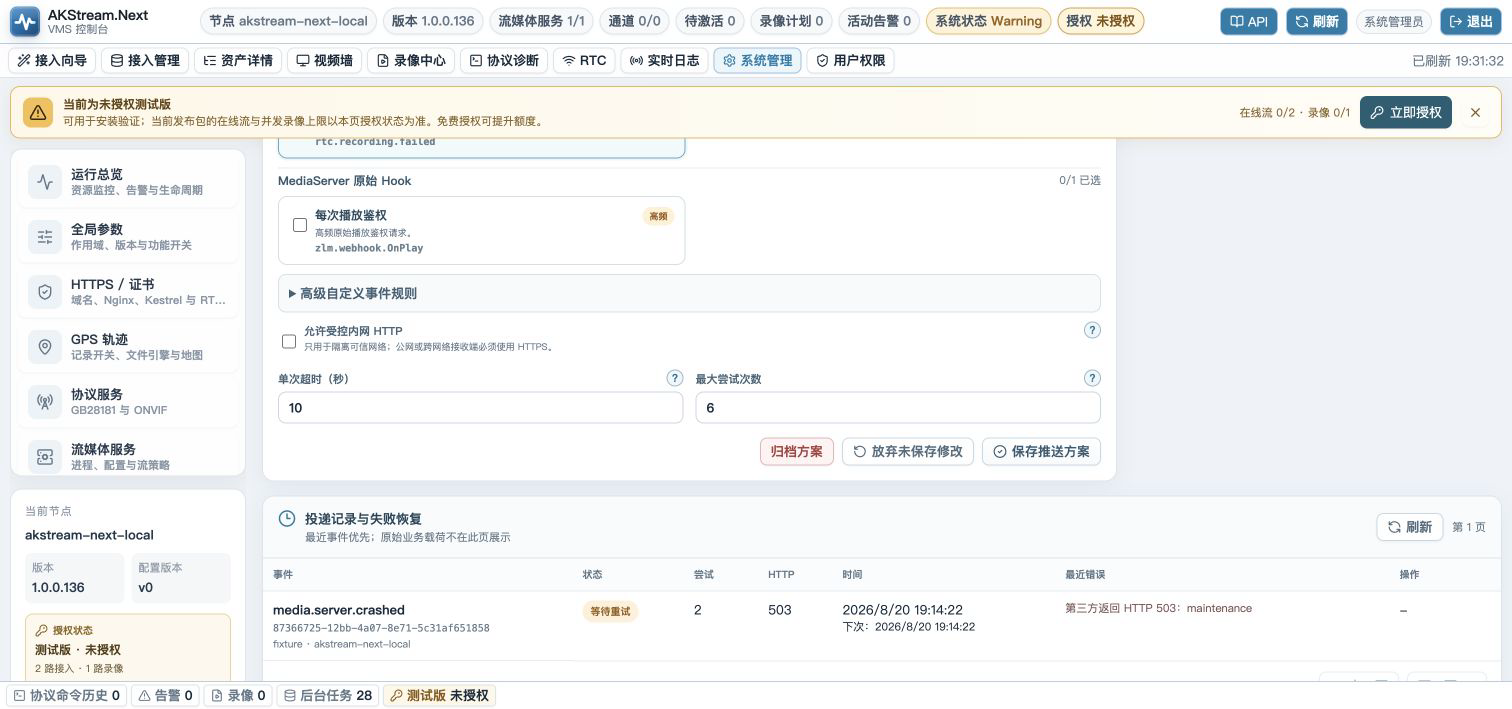Click help icon next to 单次超时（秒）

click(x=675, y=378)
